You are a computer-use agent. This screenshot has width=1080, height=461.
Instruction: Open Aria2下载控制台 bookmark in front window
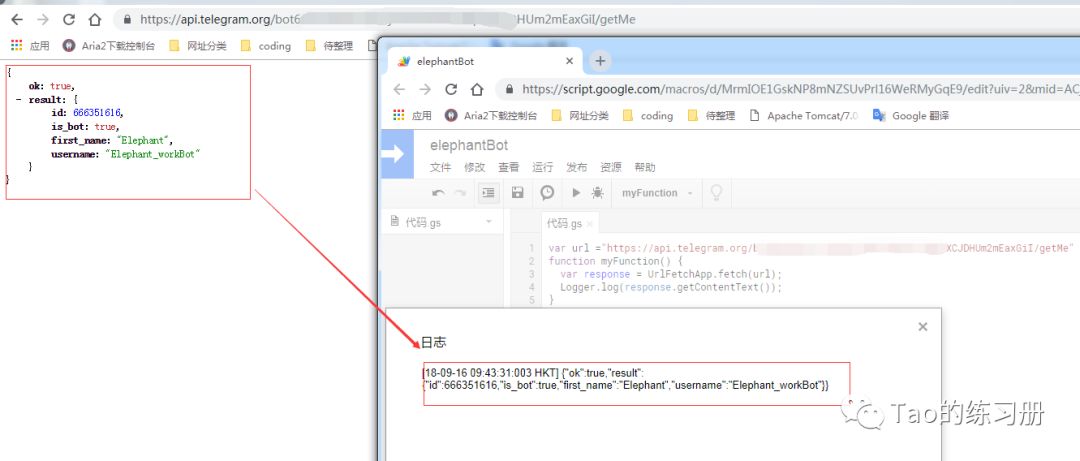pyautogui.click(x=490, y=115)
